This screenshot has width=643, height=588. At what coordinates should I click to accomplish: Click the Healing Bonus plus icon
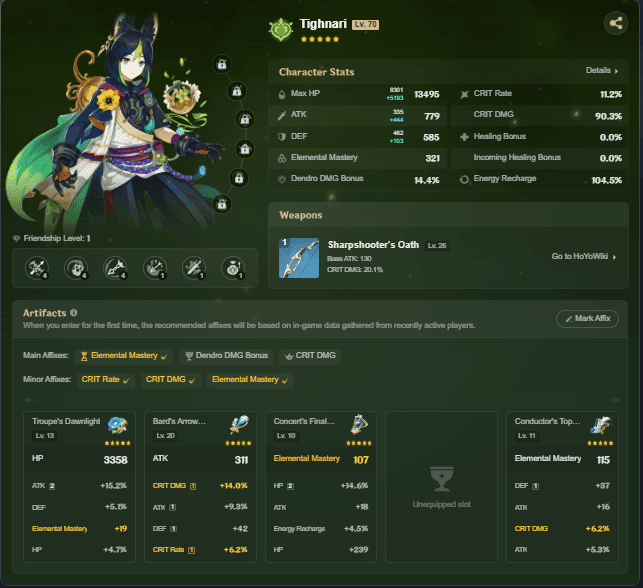(464, 137)
